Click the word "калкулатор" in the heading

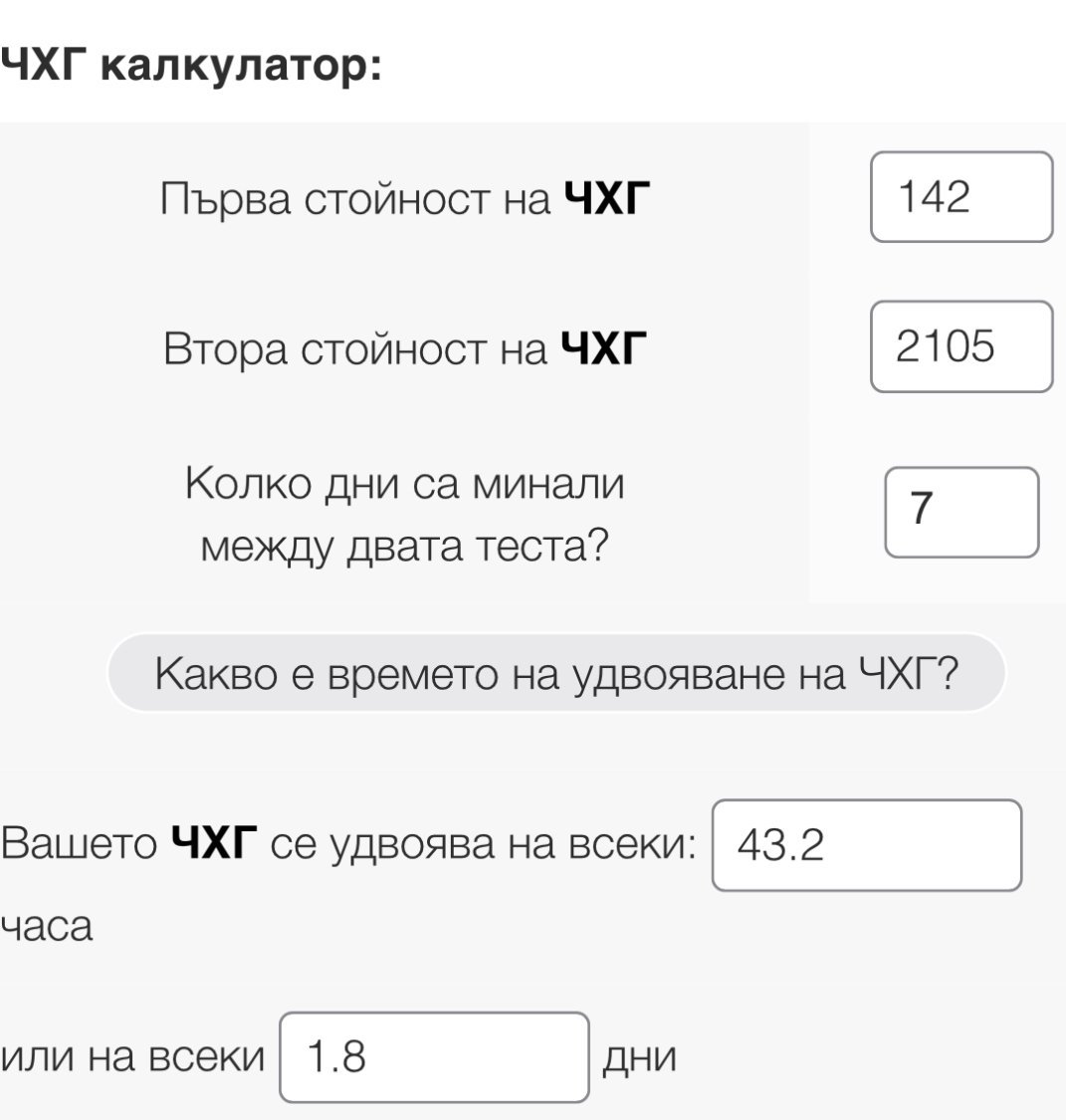tap(242, 67)
